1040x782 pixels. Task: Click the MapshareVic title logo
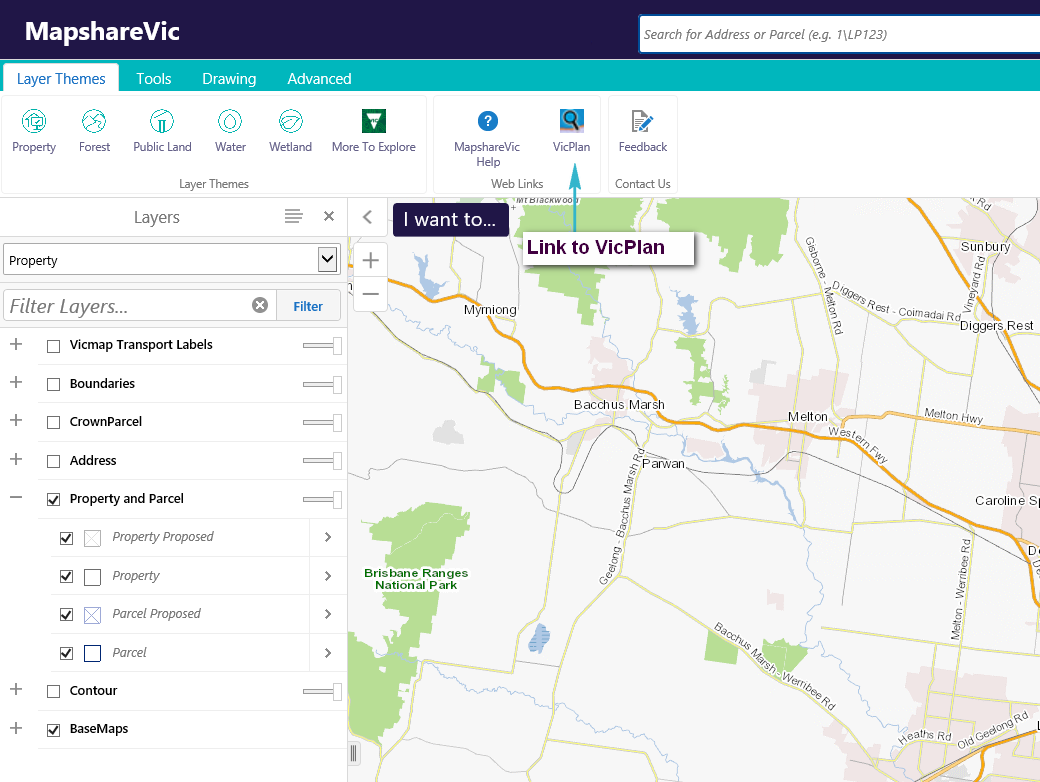click(102, 31)
